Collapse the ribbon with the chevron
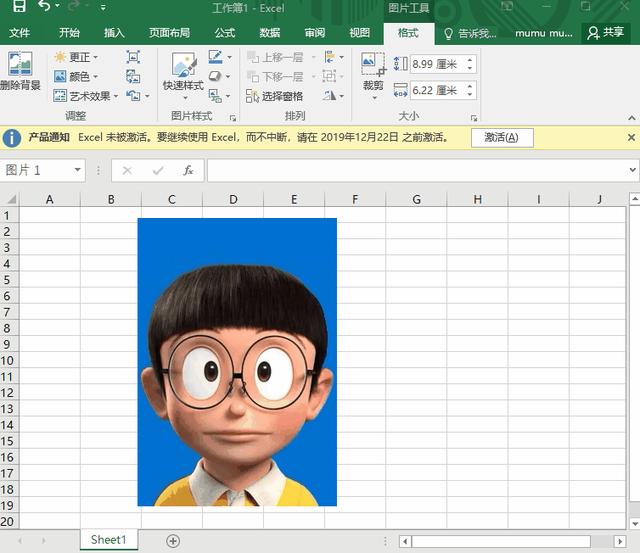Image resolution: width=640 pixels, height=553 pixels. [x=631, y=118]
